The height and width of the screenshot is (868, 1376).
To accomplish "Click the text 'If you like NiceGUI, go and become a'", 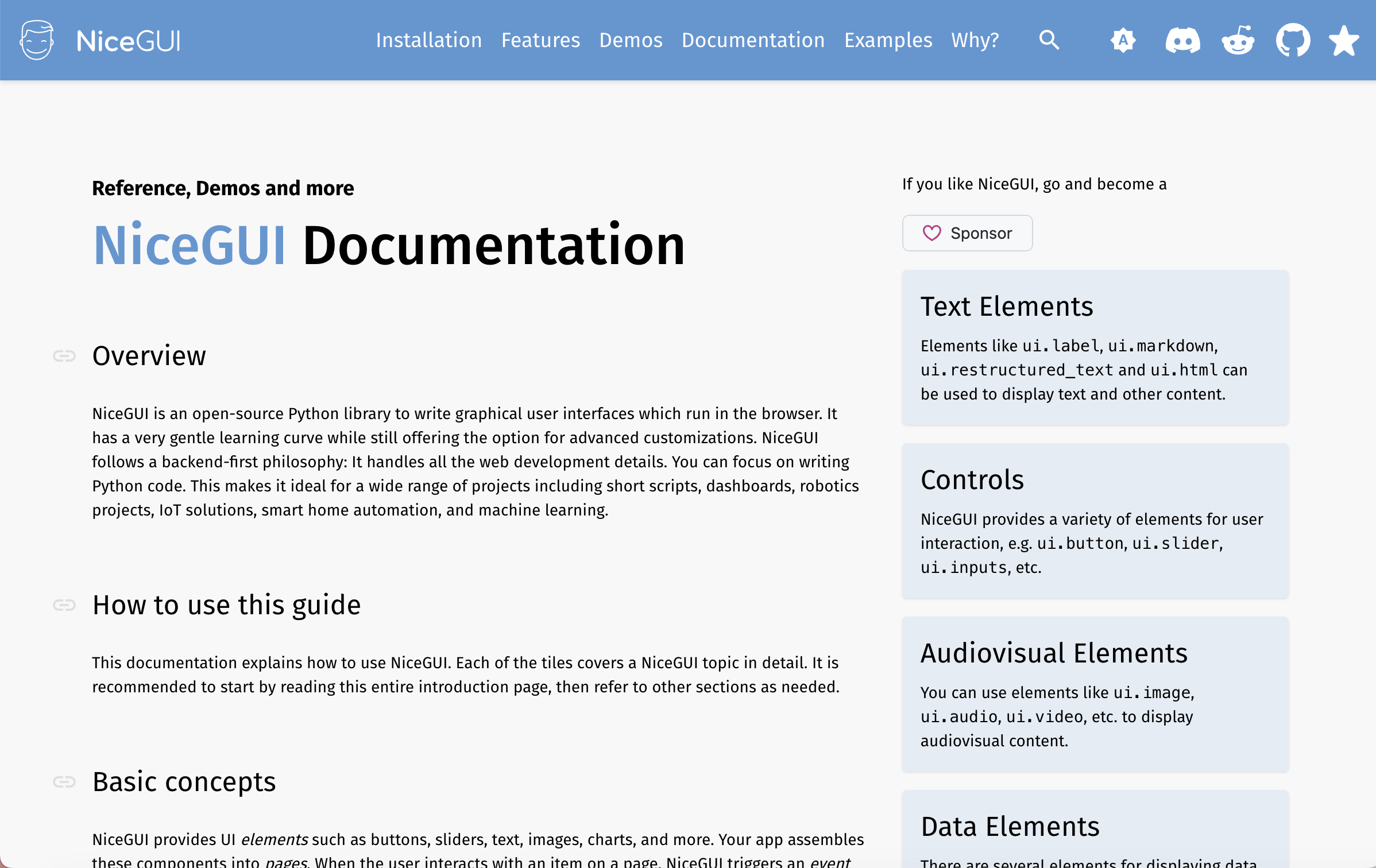I will point(1034,184).
